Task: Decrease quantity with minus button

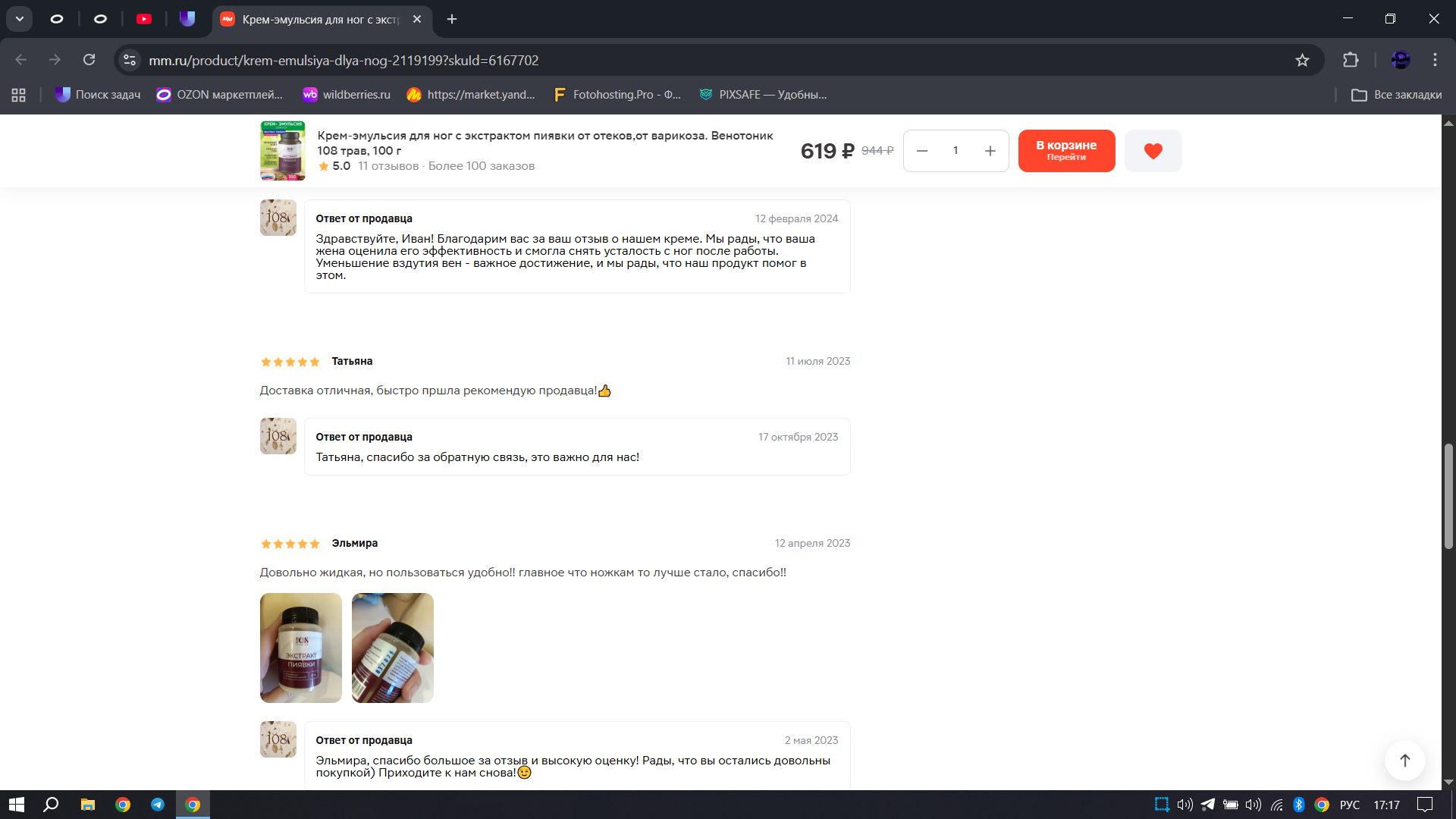Action: [922, 151]
